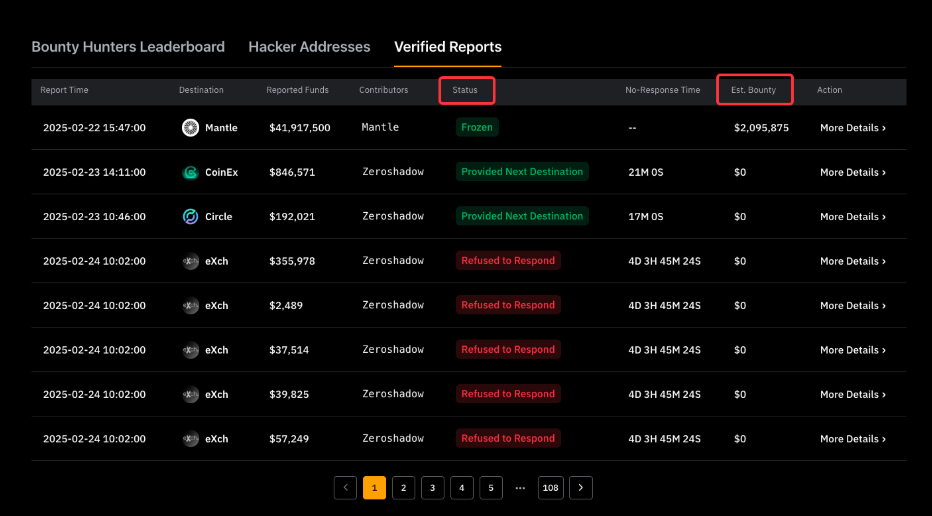
Task: Open More Details for the CoinEx report
Action: click(x=852, y=172)
